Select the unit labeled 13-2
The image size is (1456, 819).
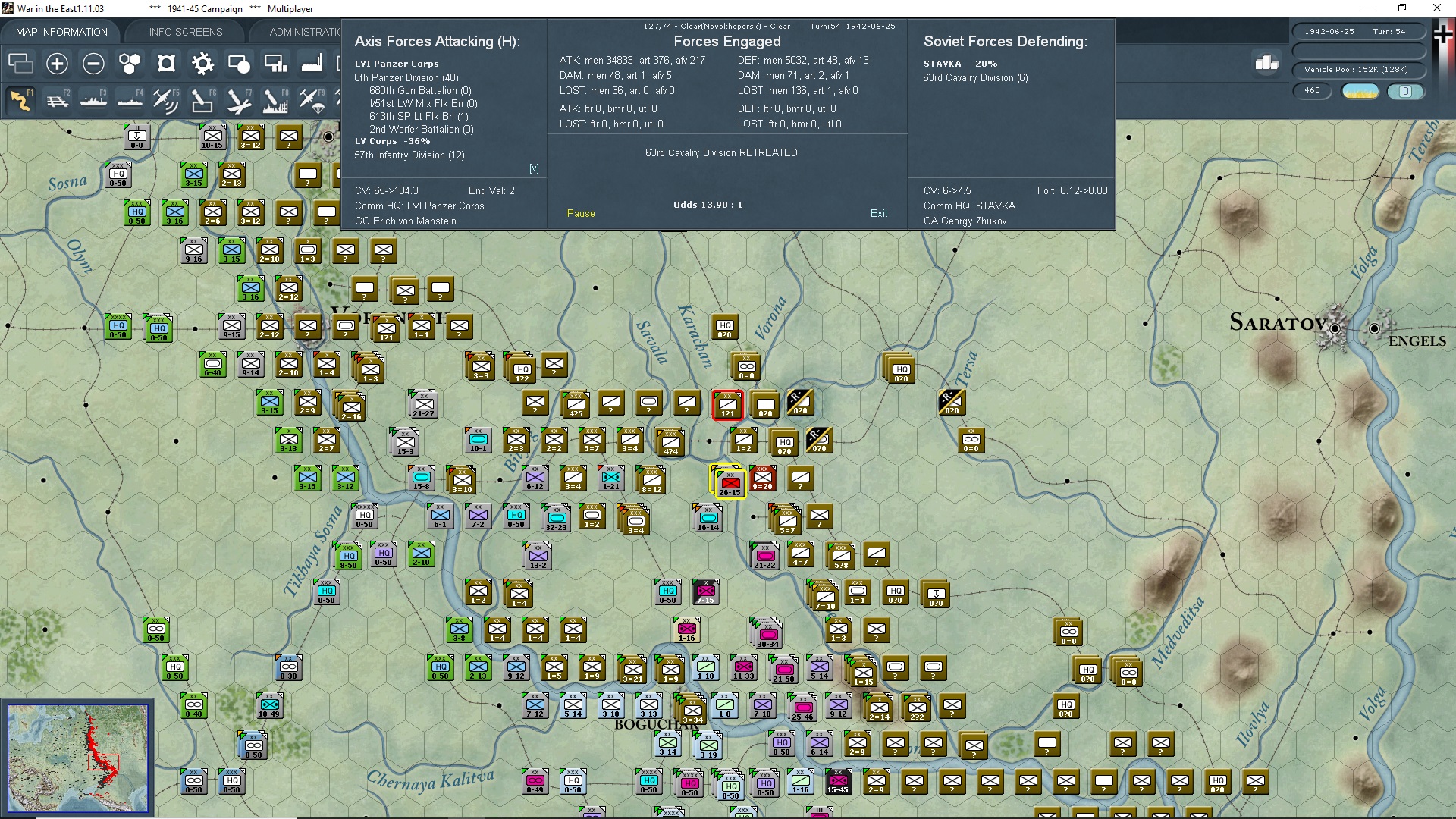pos(538,557)
